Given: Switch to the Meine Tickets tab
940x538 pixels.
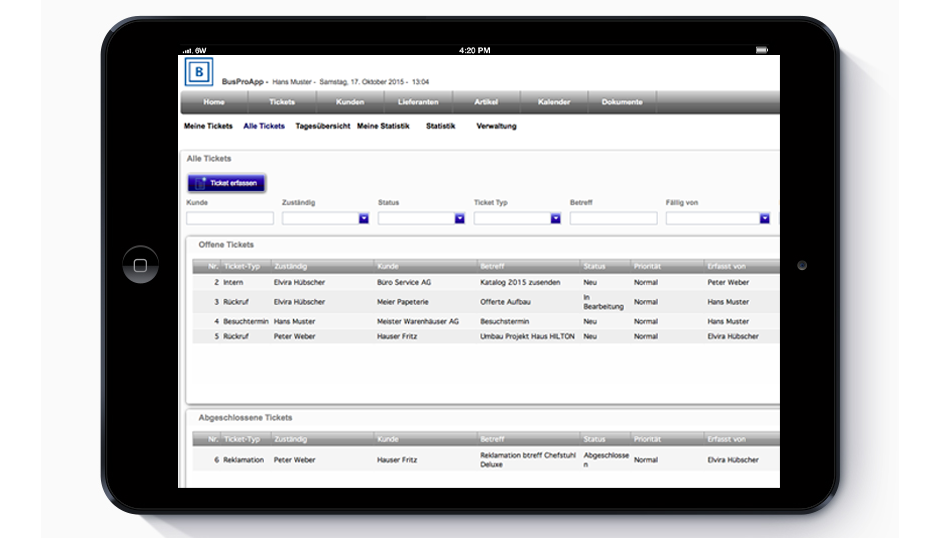Looking at the screenshot, I should 208,126.
